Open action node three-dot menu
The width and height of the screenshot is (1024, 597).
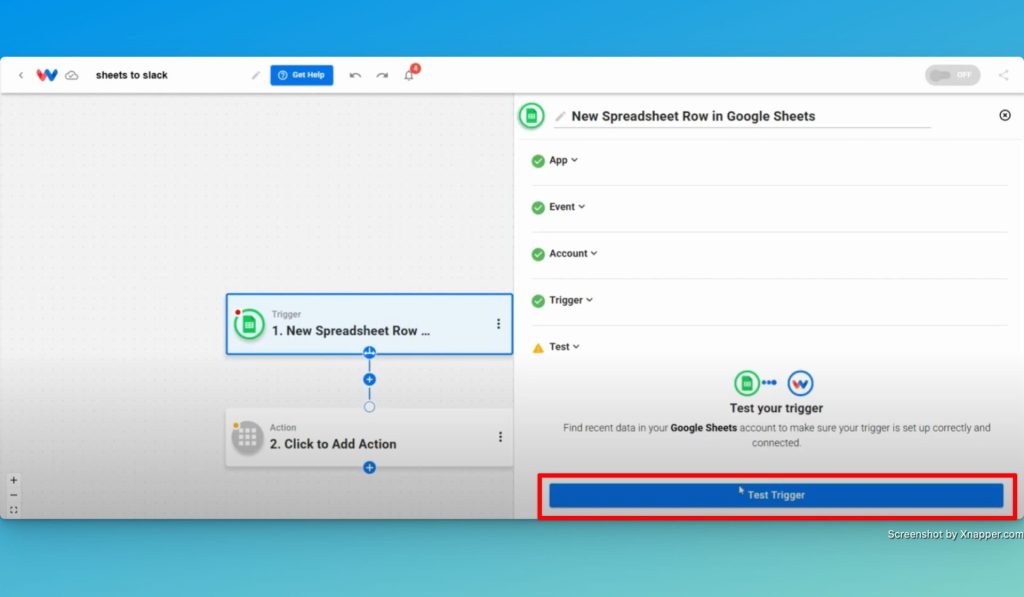pos(500,437)
